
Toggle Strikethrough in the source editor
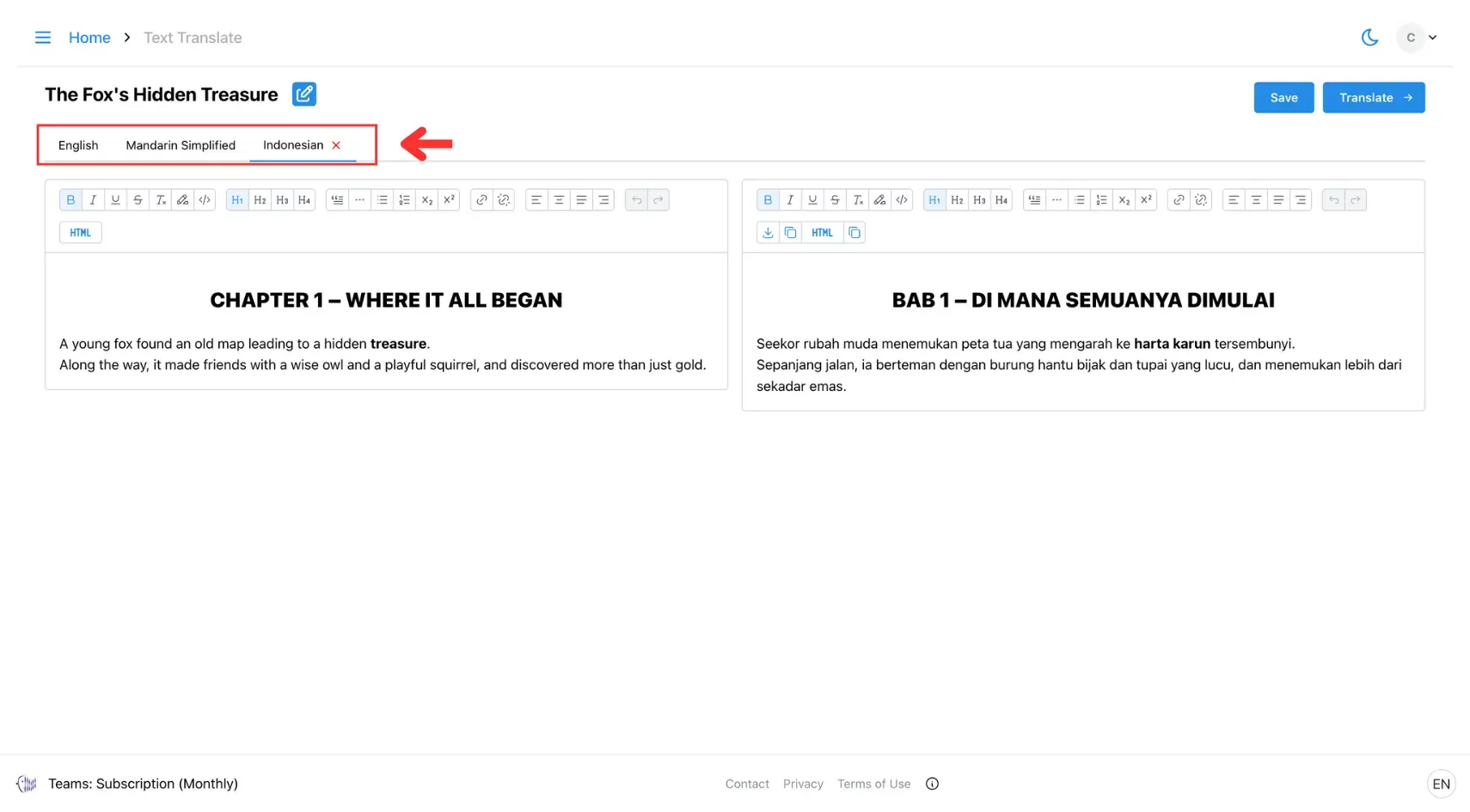[138, 200]
